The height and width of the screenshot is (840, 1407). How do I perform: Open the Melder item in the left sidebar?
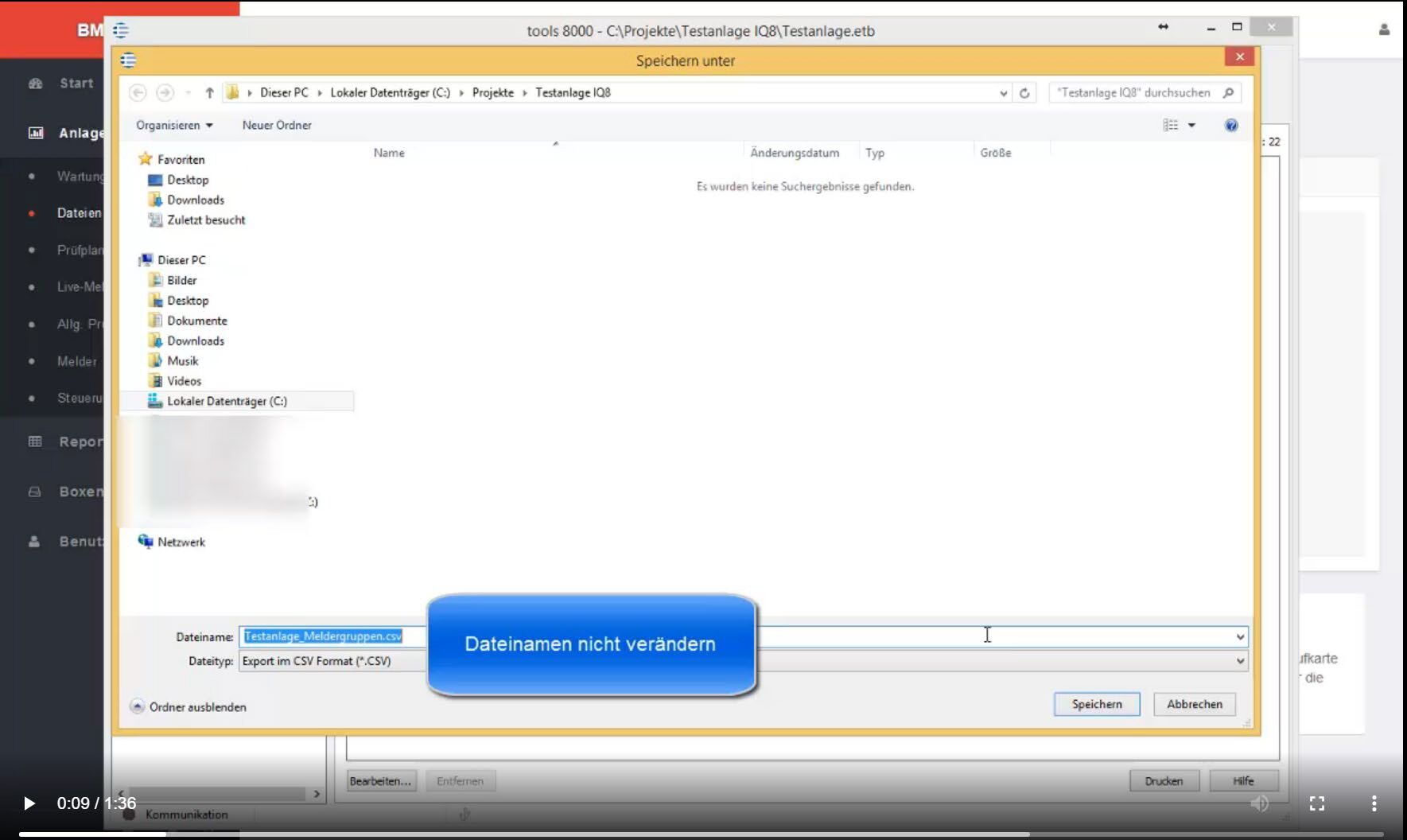[x=77, y=361]
